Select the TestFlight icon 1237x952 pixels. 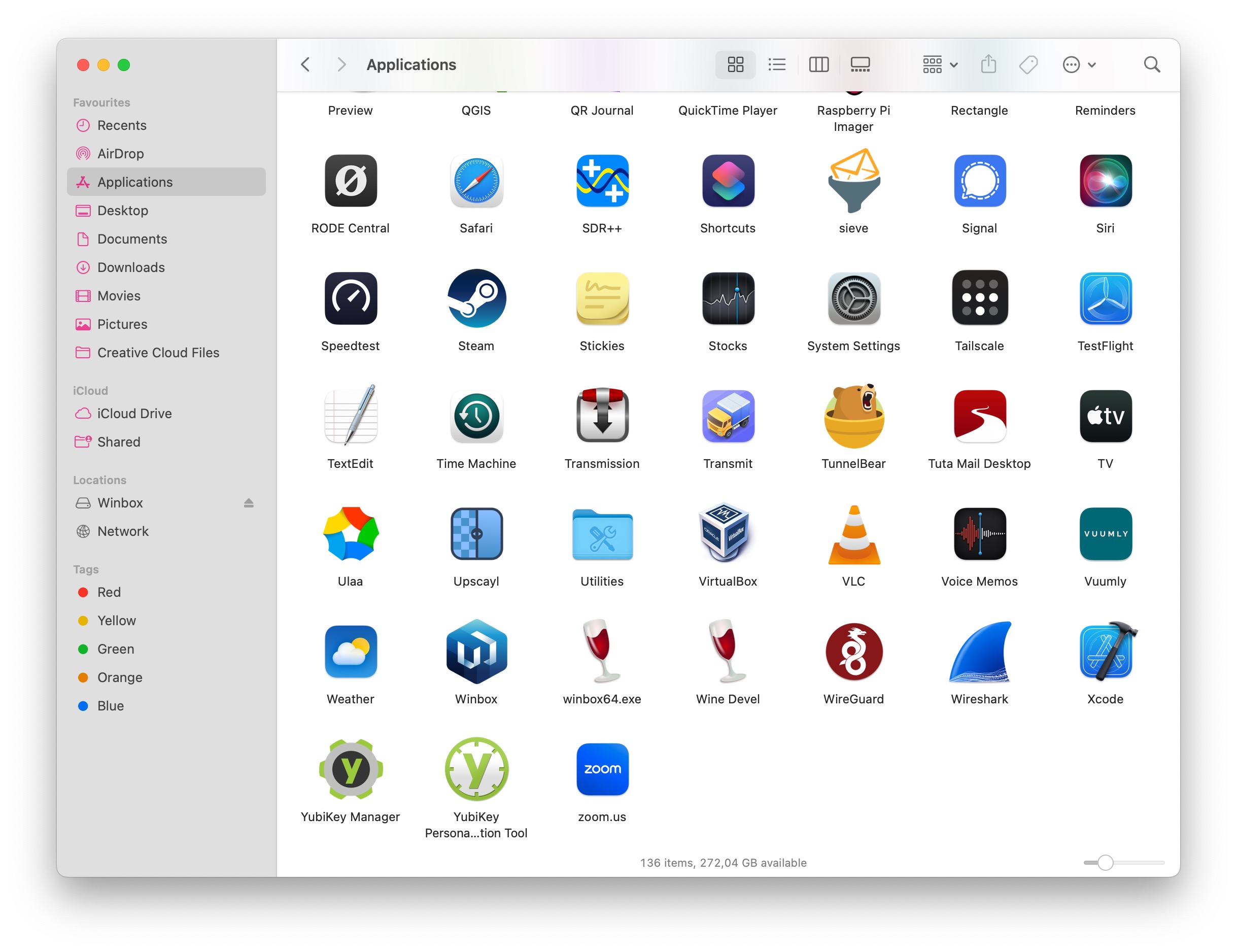click(1105, 298)
